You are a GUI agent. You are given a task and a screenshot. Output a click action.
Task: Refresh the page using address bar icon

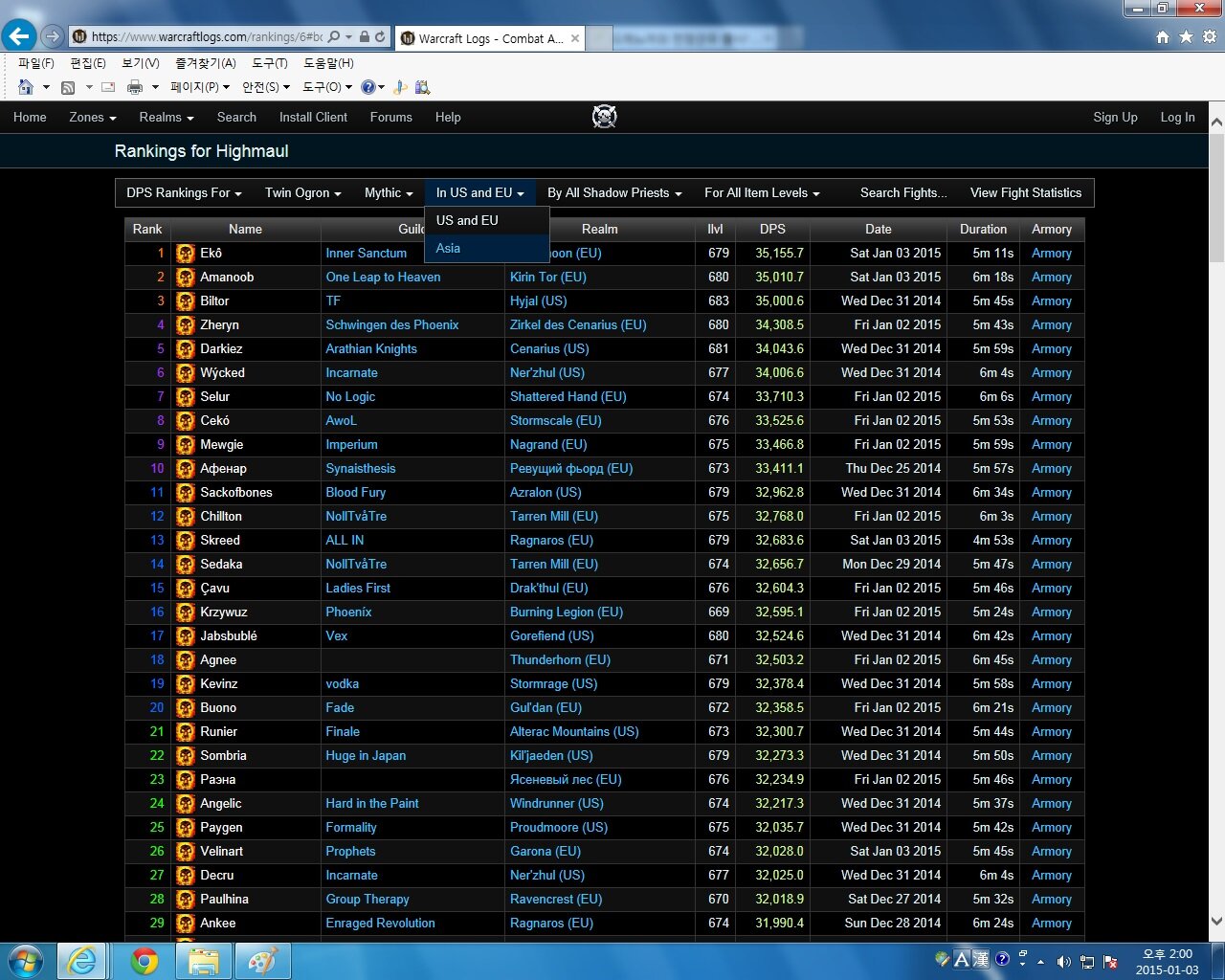click(380, 36)
